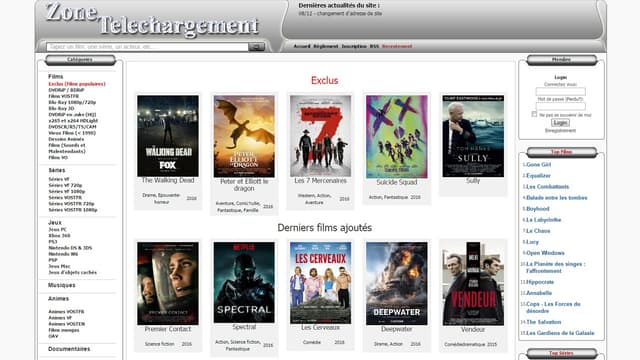Open the Suicide Squad poster

(397, 137)
